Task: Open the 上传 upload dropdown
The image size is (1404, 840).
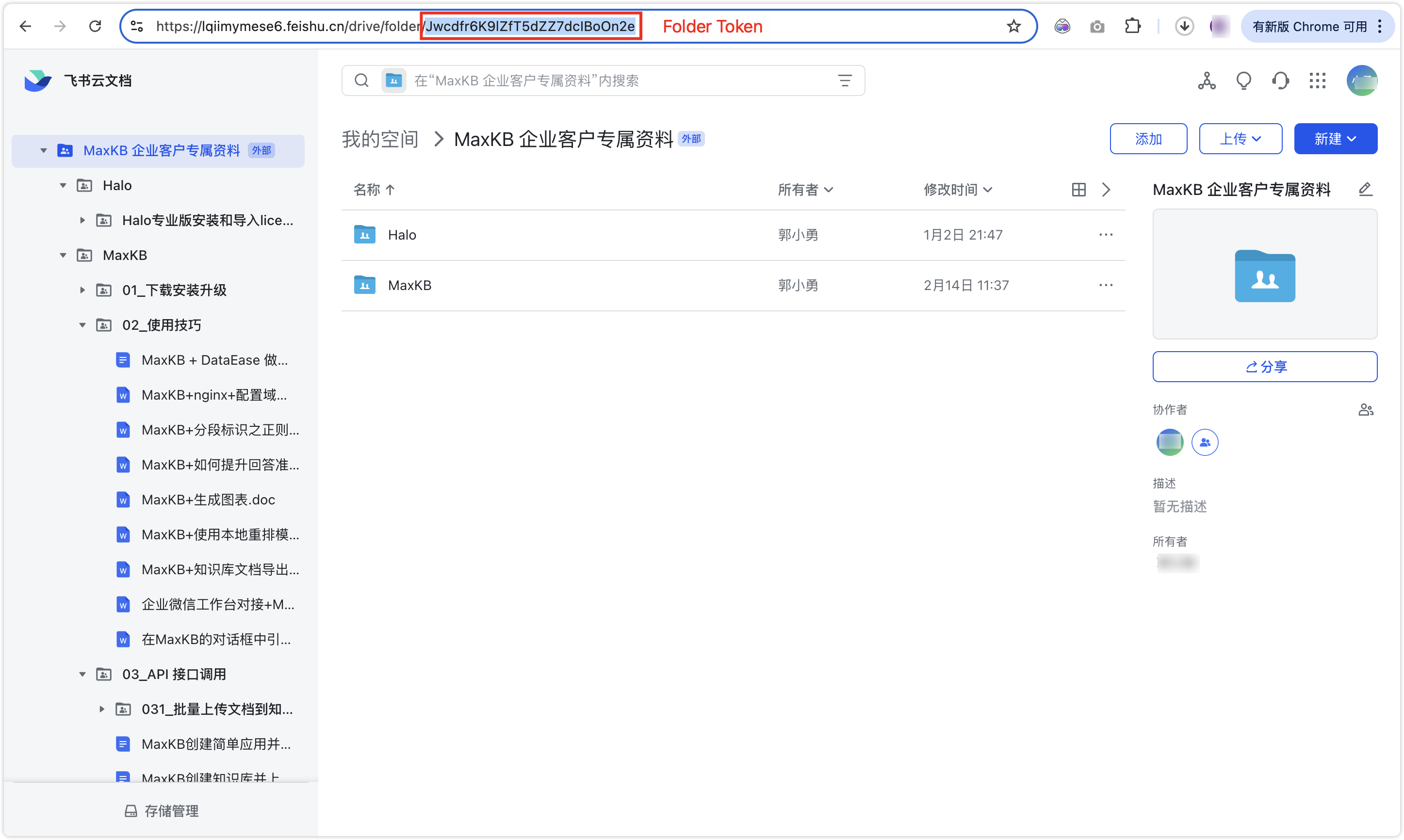Action: (1240, 139)
